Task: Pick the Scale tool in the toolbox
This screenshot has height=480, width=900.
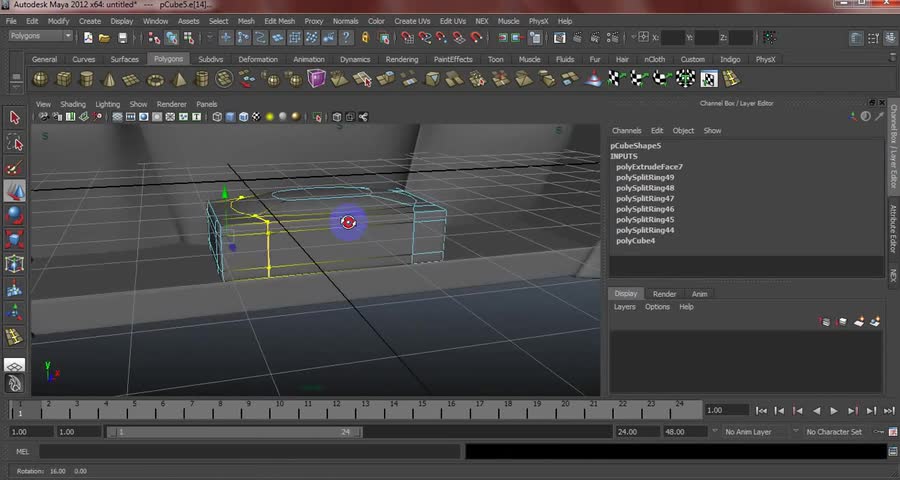Action: 14,239
